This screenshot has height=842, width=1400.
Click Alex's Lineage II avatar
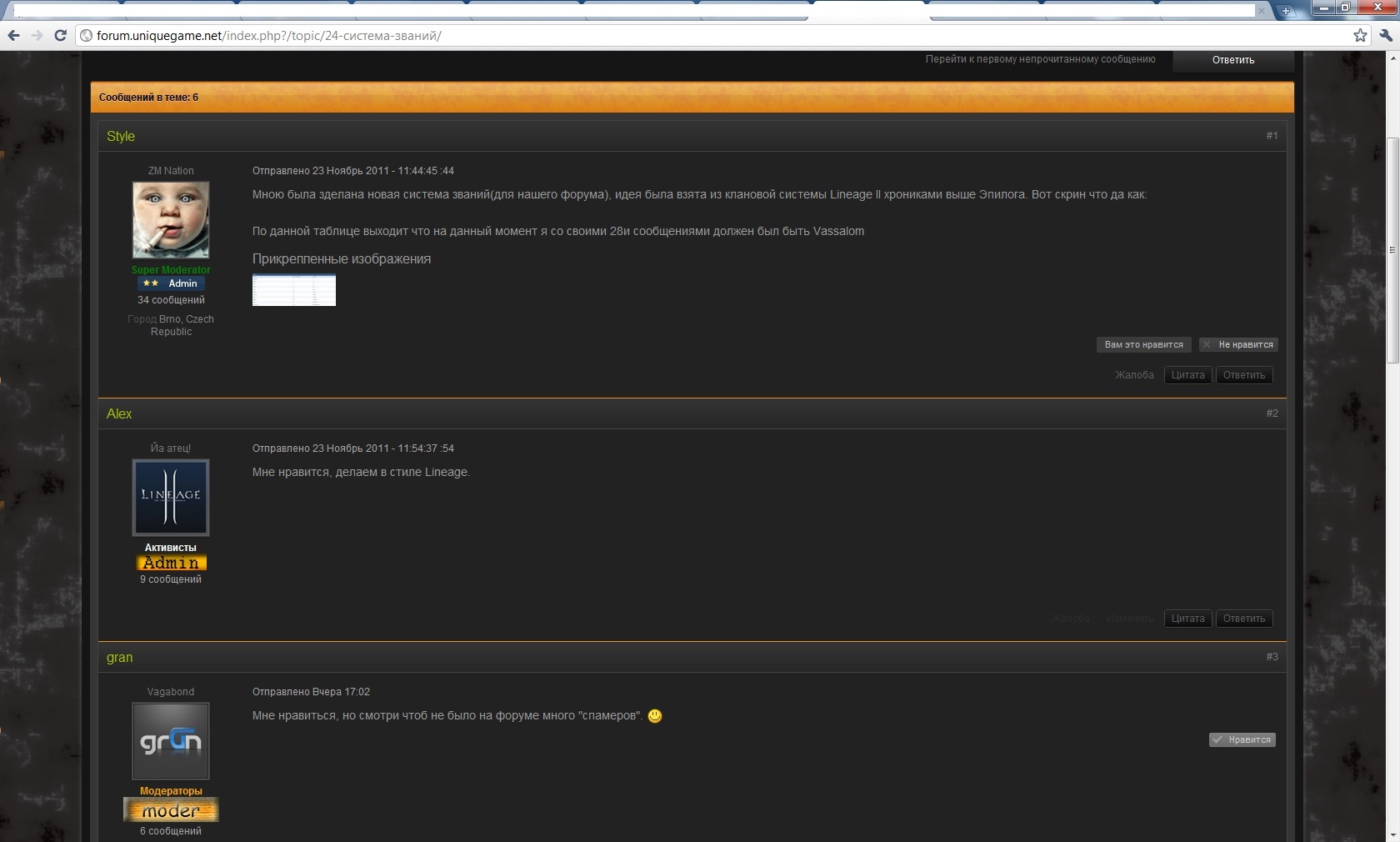171,498
